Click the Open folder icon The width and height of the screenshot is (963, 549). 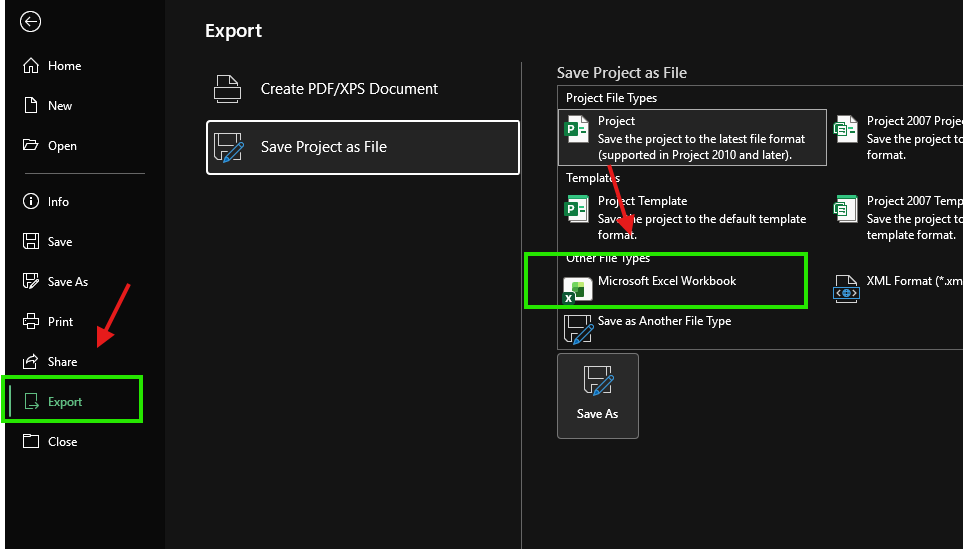[31, 146]
